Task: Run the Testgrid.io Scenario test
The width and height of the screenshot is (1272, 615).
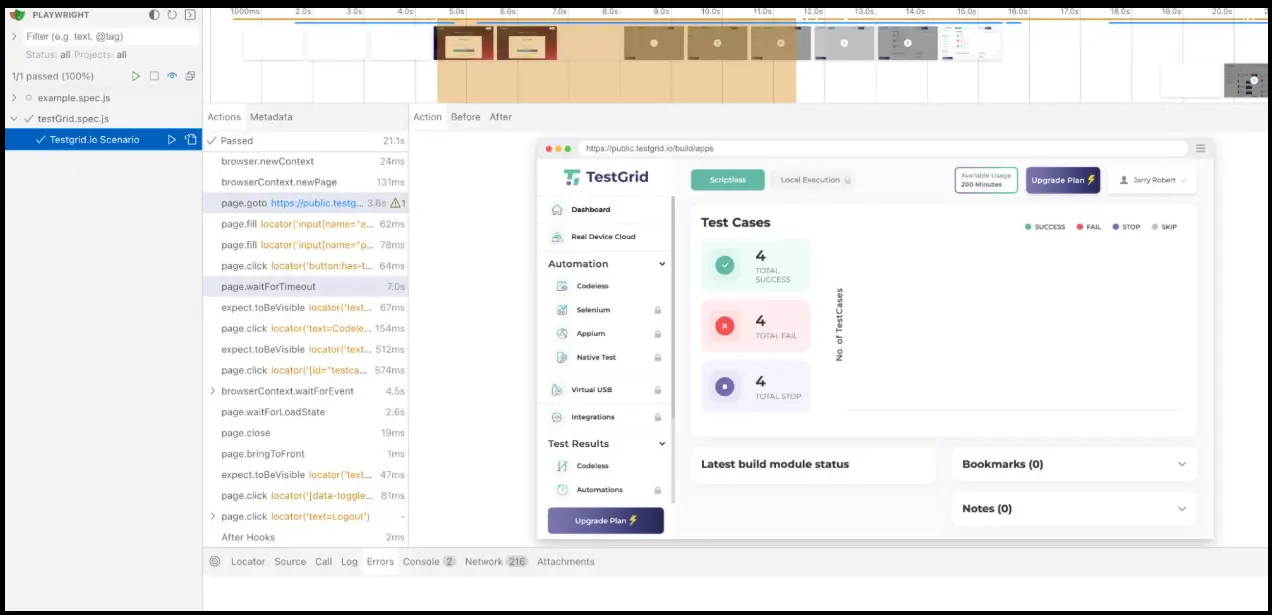Action: (172, 140)
